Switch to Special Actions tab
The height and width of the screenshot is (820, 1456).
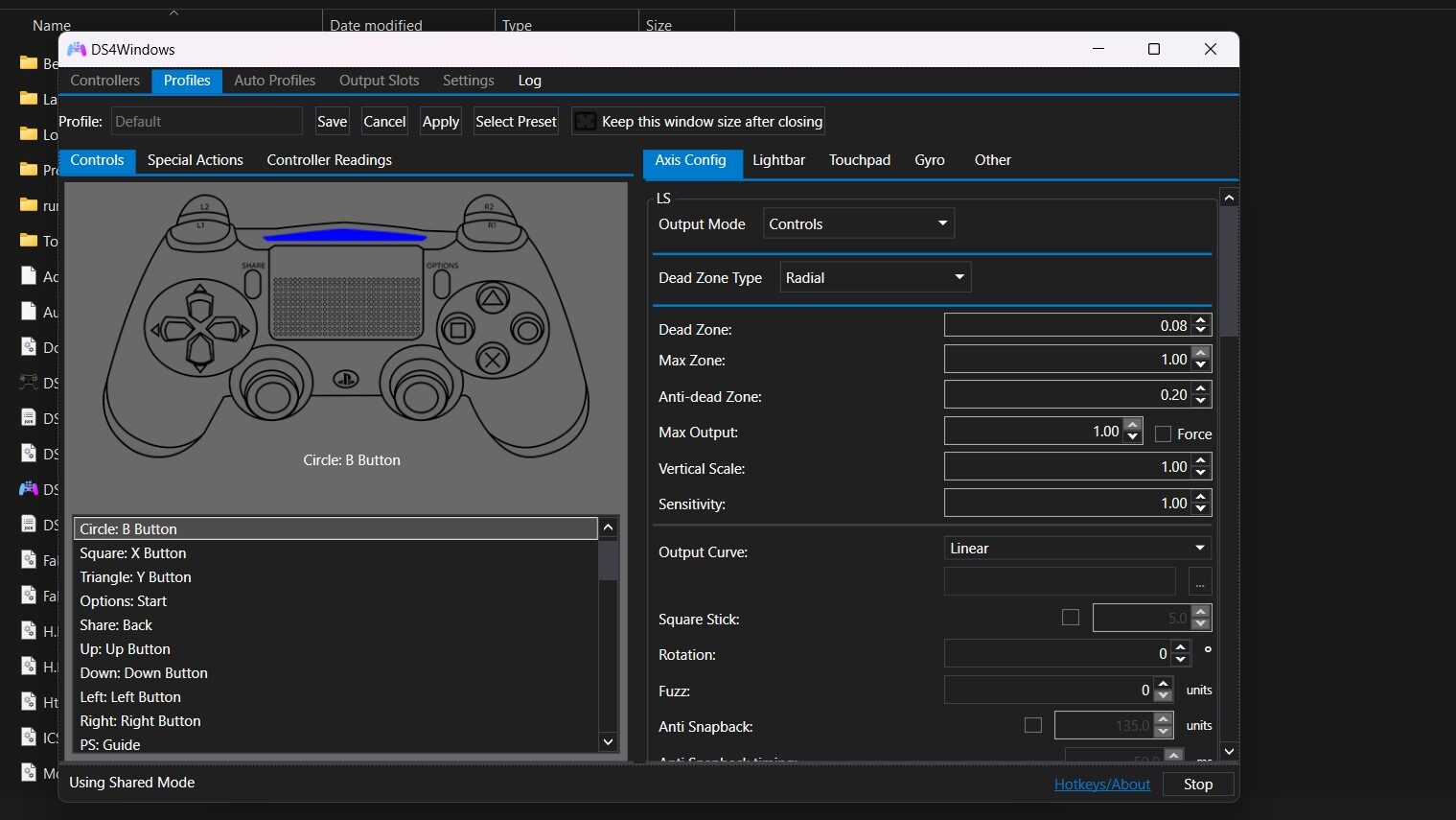pyautogui.click(x=196, y=160)
